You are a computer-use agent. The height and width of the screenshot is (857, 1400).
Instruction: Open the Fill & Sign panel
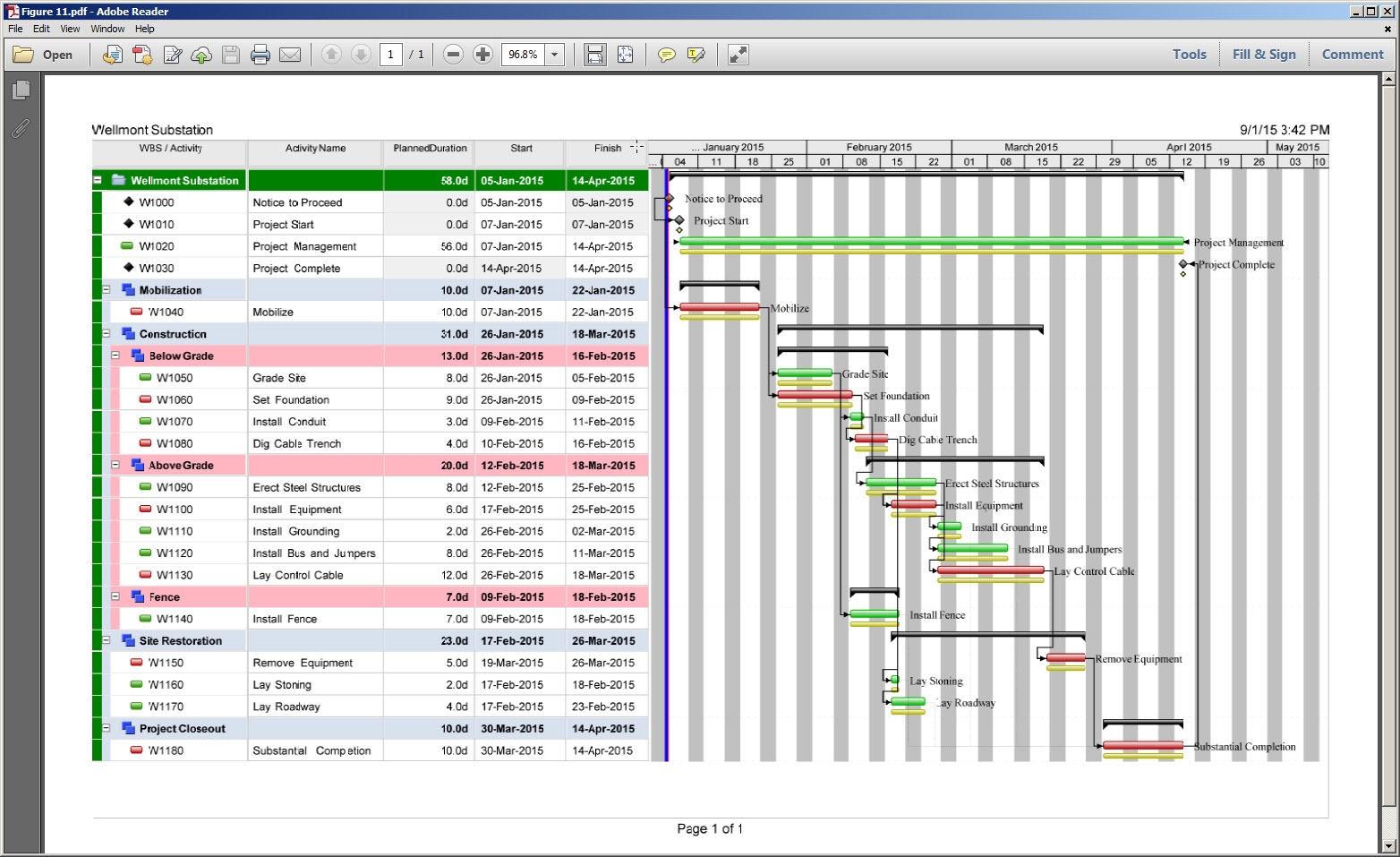coord(1263,55)
